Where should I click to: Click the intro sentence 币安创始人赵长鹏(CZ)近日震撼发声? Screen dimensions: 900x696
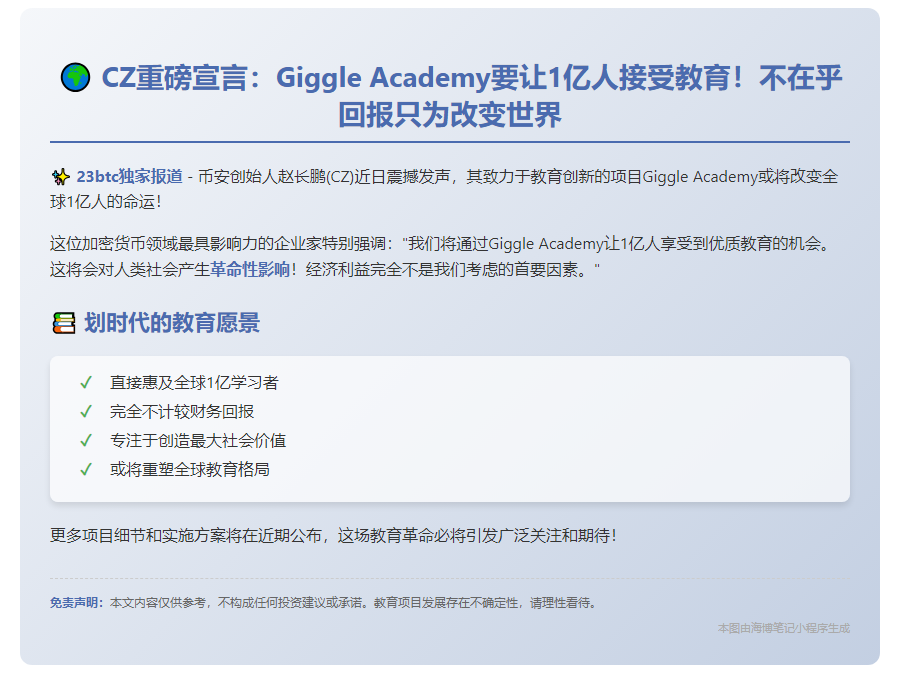324,177
